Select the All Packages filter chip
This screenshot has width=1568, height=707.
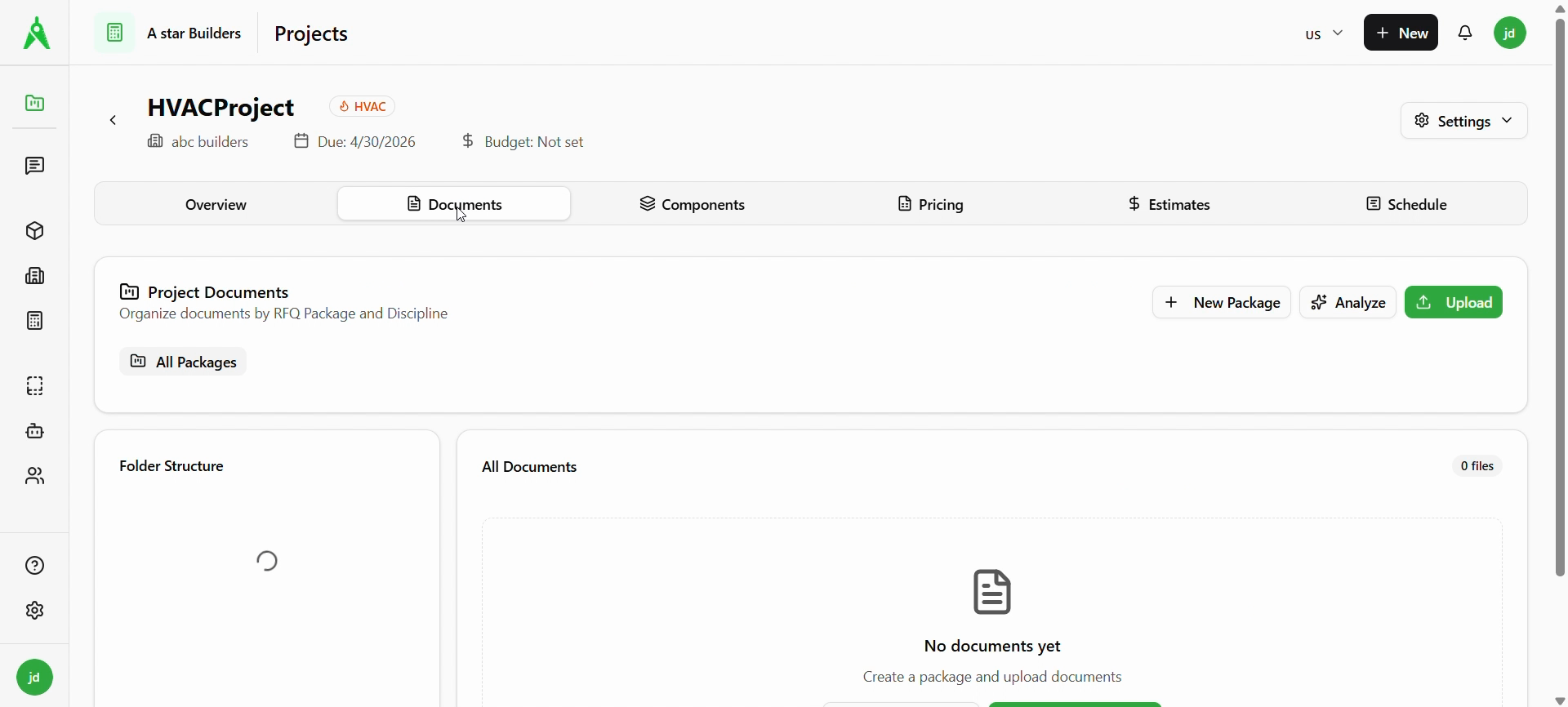[x=184, y=362]
